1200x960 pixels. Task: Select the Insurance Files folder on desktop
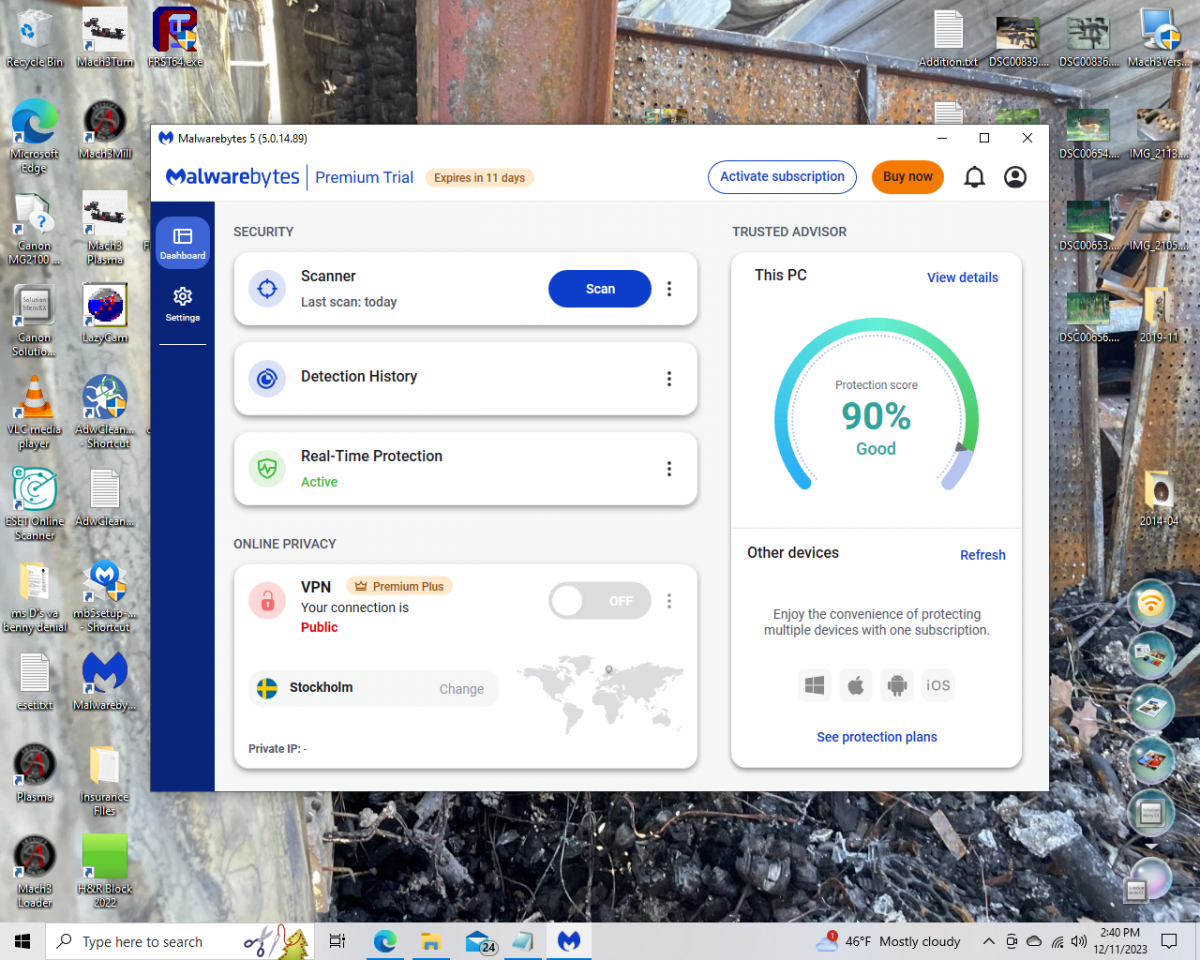[105, 781]
